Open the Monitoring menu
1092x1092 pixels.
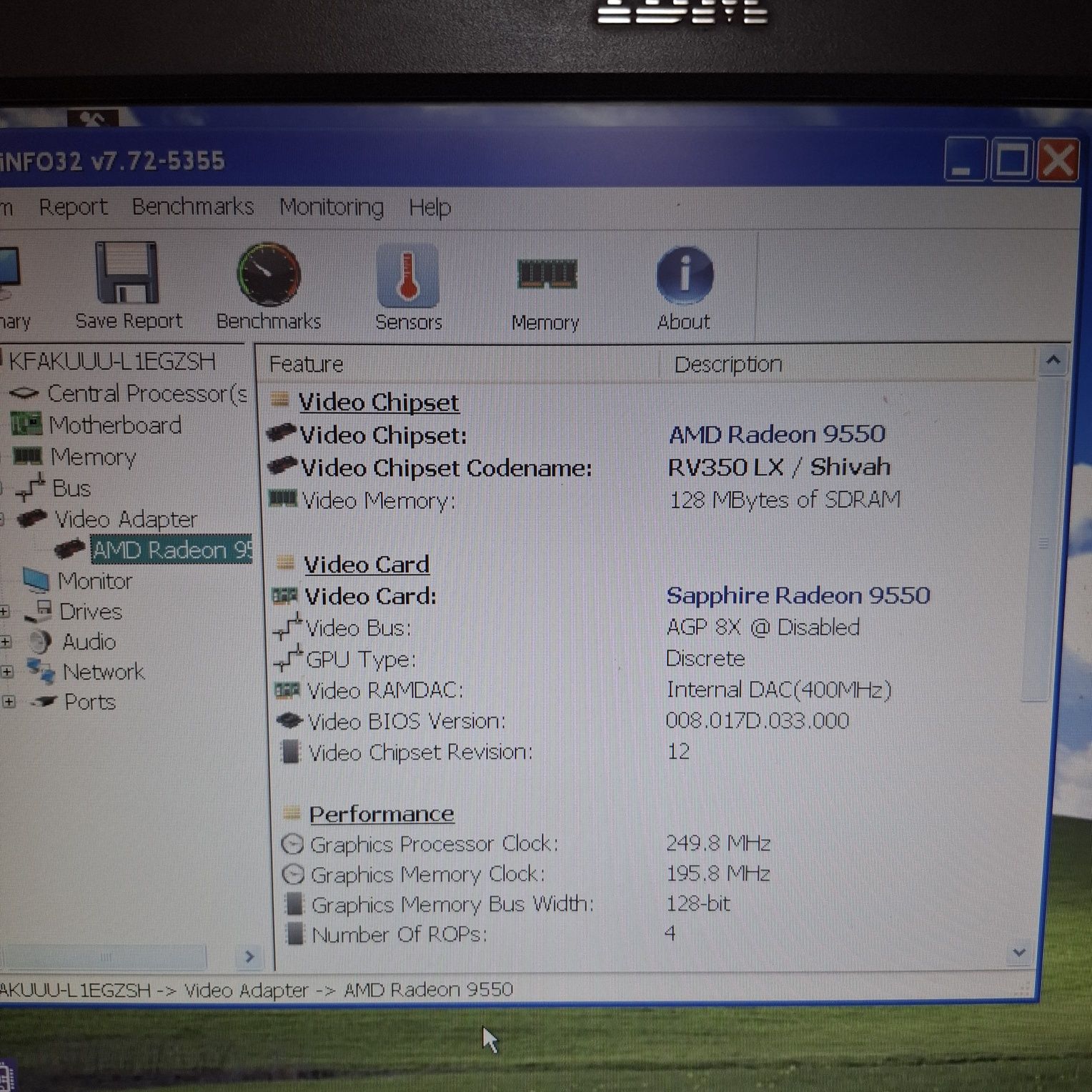pyautogui.click(x=332, y=207)
